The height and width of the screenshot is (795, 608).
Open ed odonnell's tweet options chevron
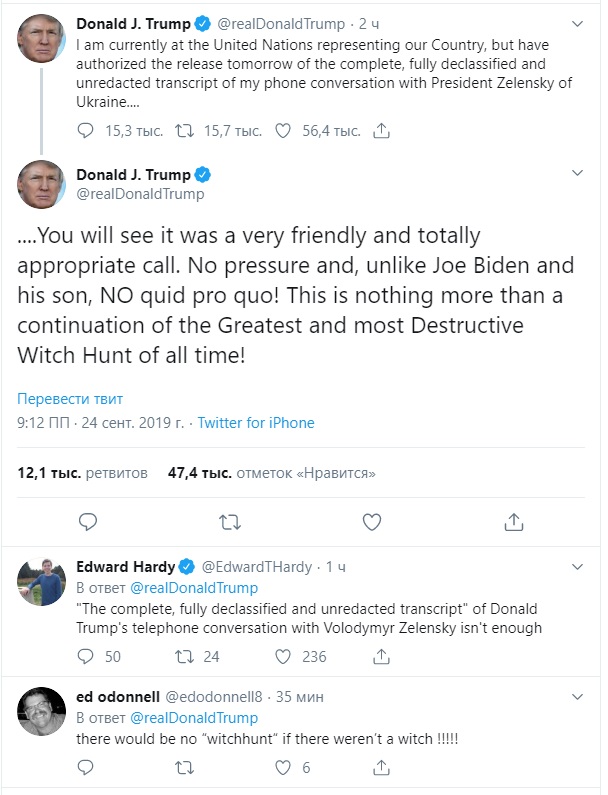(577, 696)
